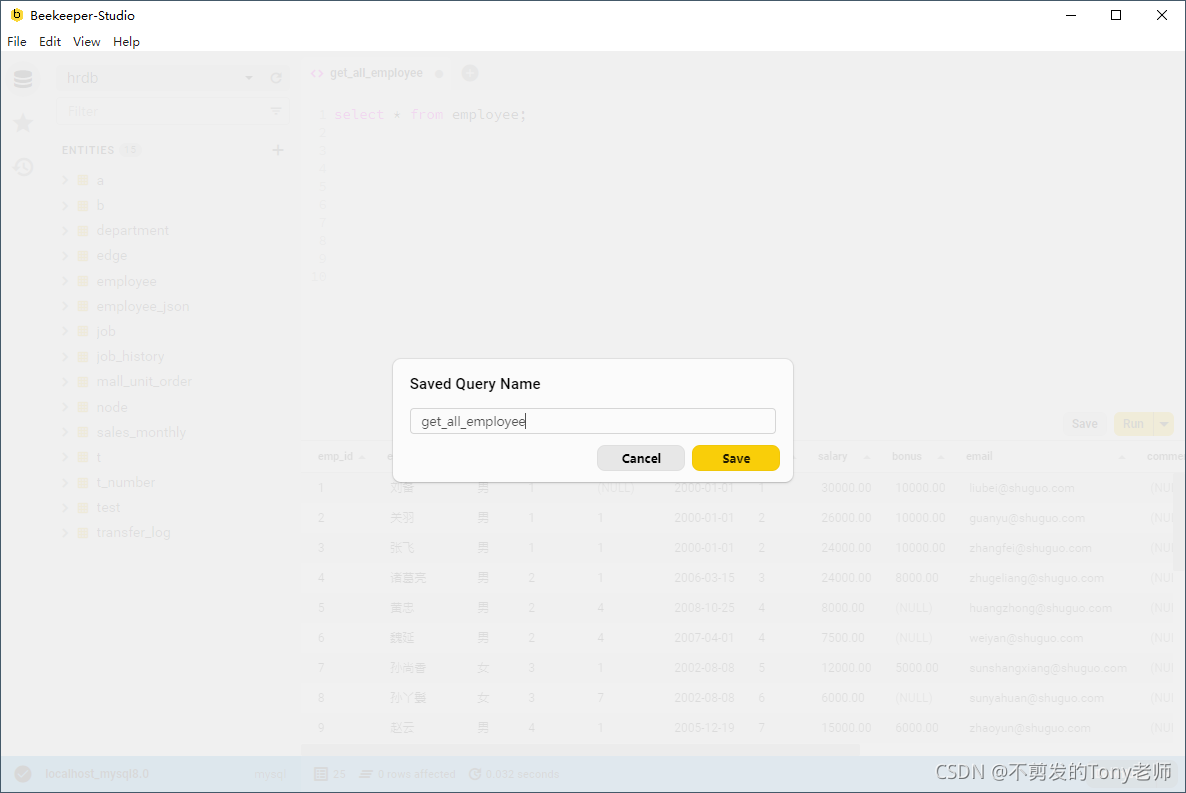Click the table icon next to department
The height and width of the screenshot is (793, 1186).
coord(83,231)
